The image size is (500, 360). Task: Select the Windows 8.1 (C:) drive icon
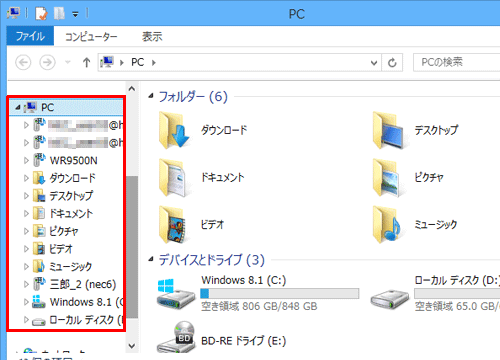pyautogui.click(x=176, y=293)
